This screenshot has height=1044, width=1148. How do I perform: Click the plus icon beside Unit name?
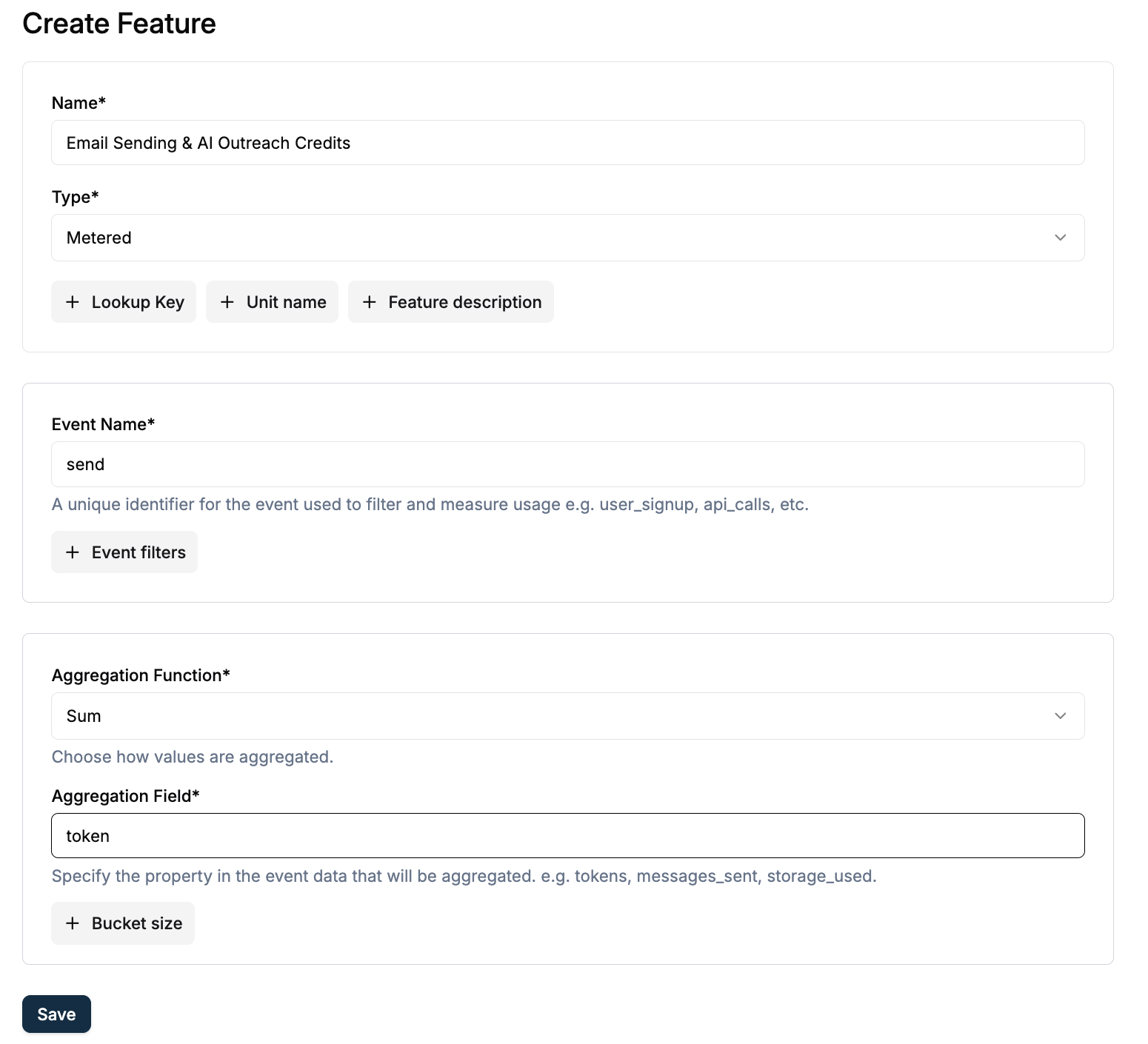(227, 301)
